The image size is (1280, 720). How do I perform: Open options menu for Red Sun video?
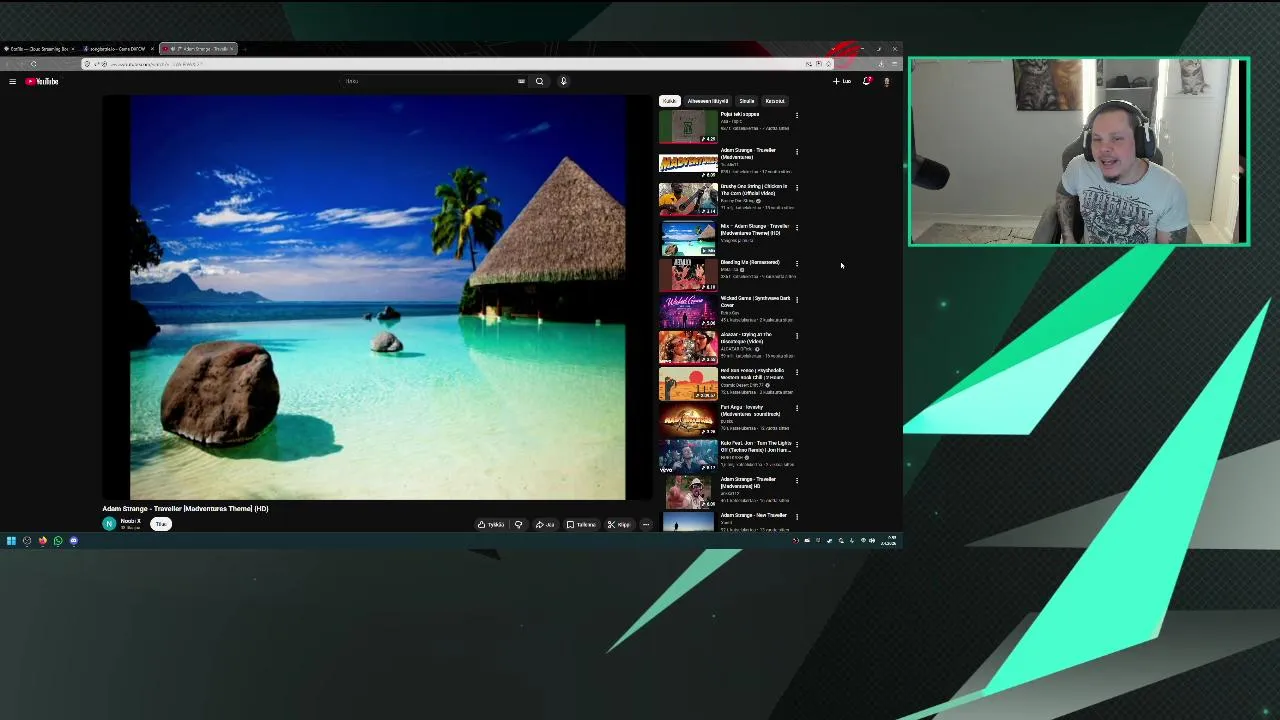[x=797, y=372]
